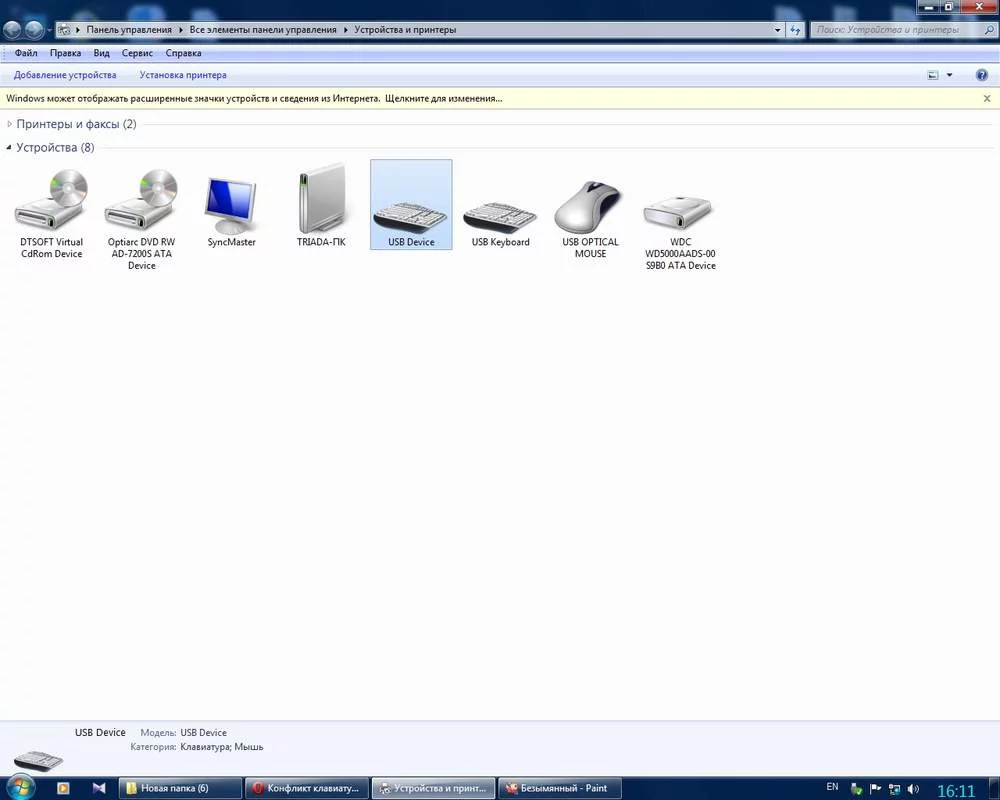1000x800 pixels.
Task: Click the network tray icon
Action: [895, 789]
